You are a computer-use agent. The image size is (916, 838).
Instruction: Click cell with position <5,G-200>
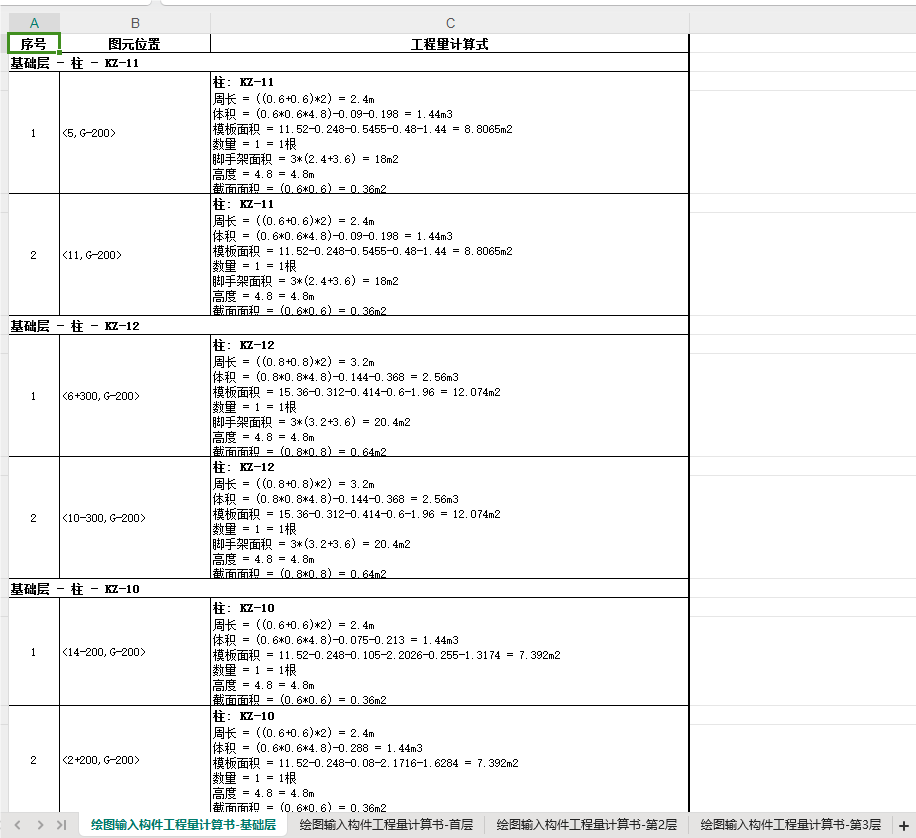pos(135,133)
